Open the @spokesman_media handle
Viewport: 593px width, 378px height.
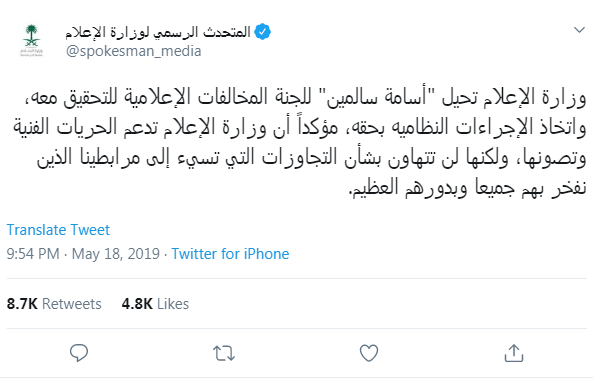pos(134,51)
